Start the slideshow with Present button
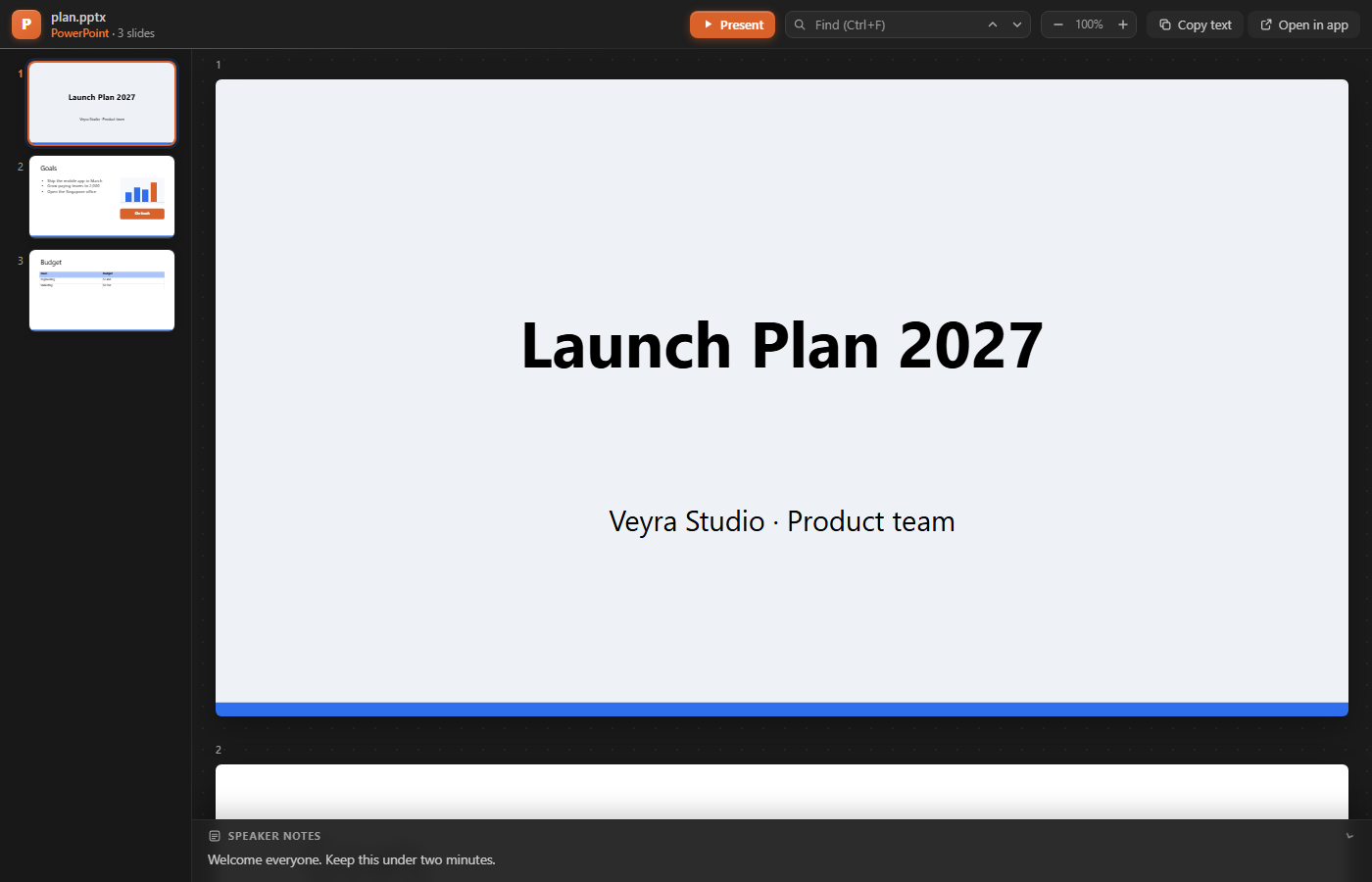Screen dimensions: 1372x882 [732, 24]
